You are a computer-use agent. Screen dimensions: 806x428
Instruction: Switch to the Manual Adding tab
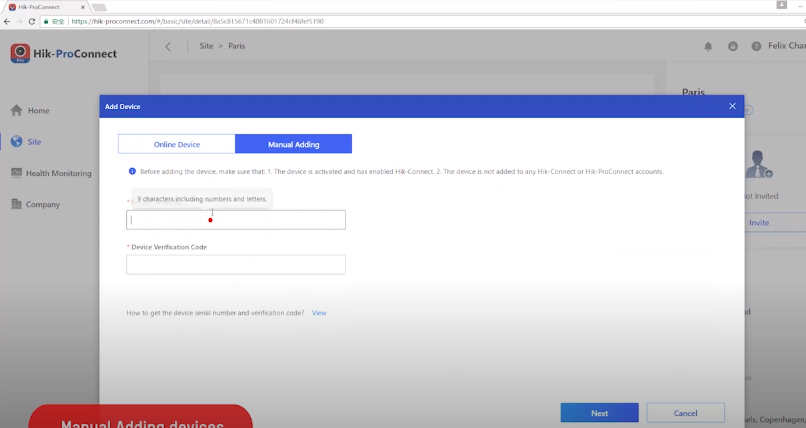(x=294, y=144)
